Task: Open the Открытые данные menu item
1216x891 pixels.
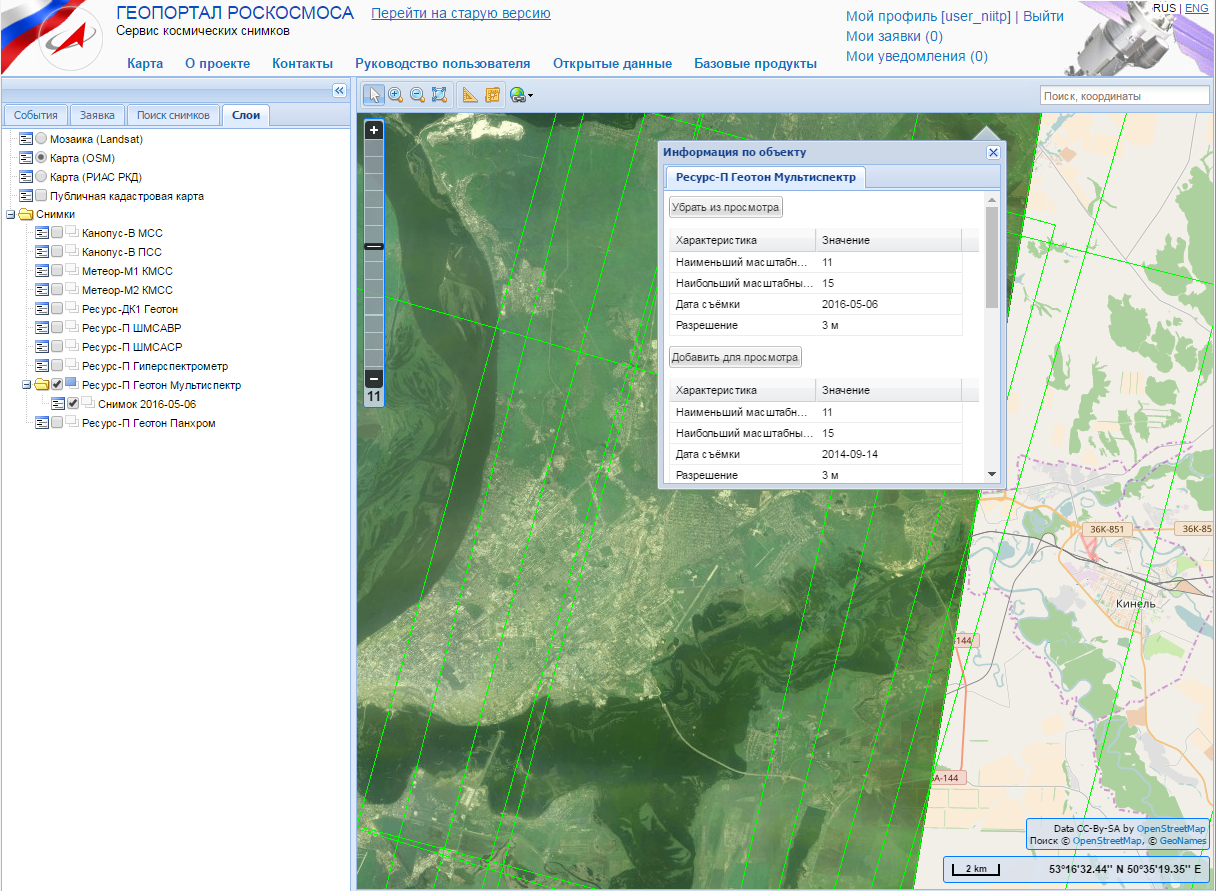Action: click(x=612, y=63)
